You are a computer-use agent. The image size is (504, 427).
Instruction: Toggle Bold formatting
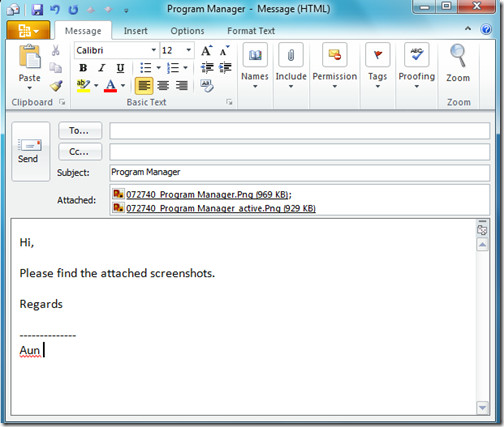click(x=83, y=68)
